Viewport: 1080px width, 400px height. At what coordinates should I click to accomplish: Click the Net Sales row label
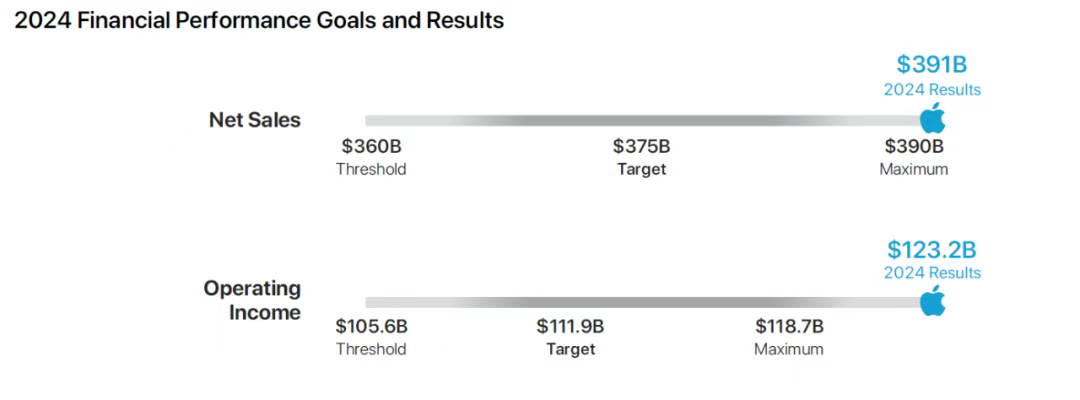(254, 120)
